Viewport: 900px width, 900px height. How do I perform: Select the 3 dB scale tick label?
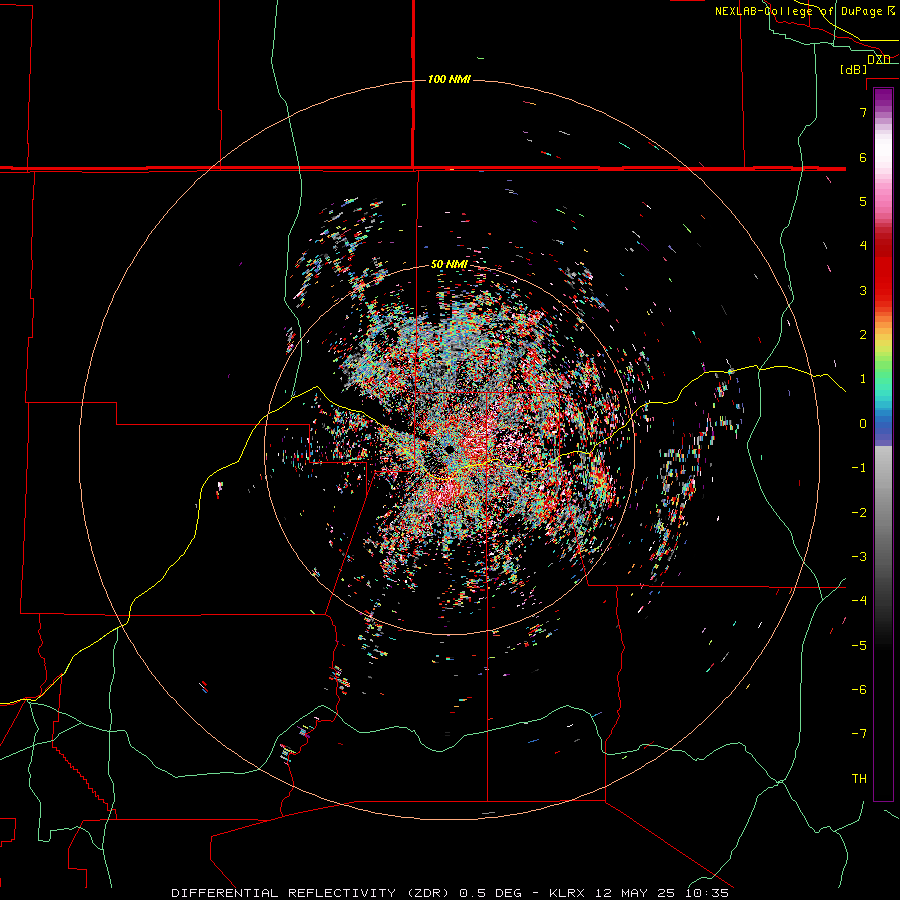point(863,290)
